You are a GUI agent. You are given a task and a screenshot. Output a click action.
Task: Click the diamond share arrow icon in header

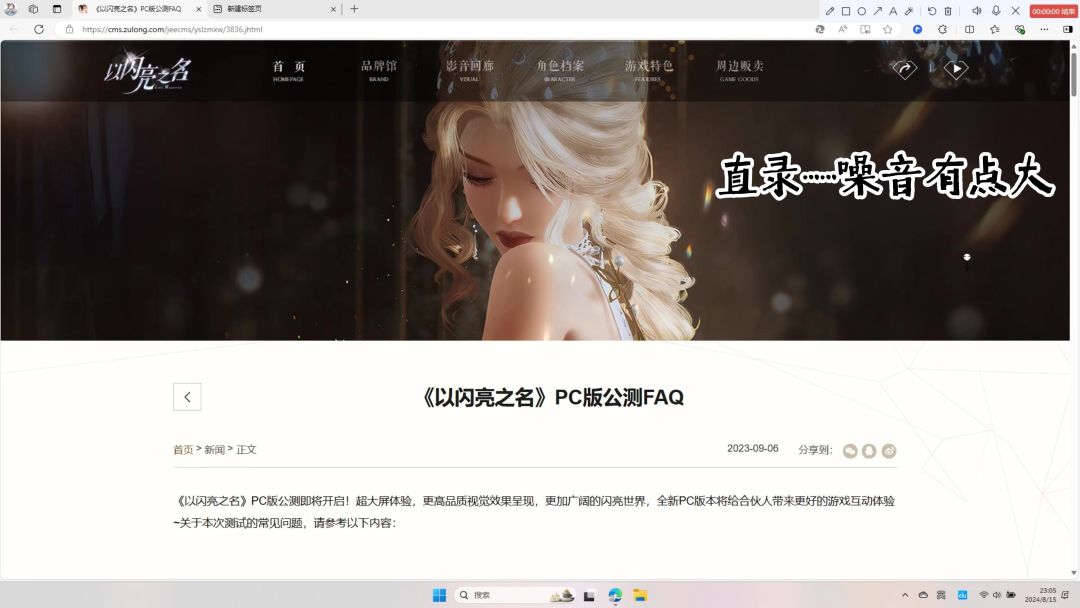pyautogui.click(x=904, y=69)
